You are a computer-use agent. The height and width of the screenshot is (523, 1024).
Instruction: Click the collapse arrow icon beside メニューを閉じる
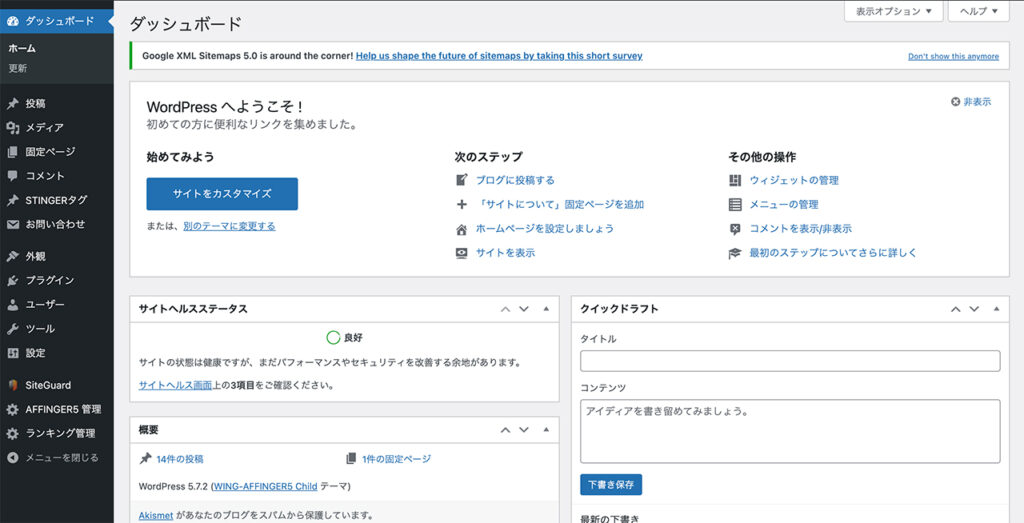(12, 458)
